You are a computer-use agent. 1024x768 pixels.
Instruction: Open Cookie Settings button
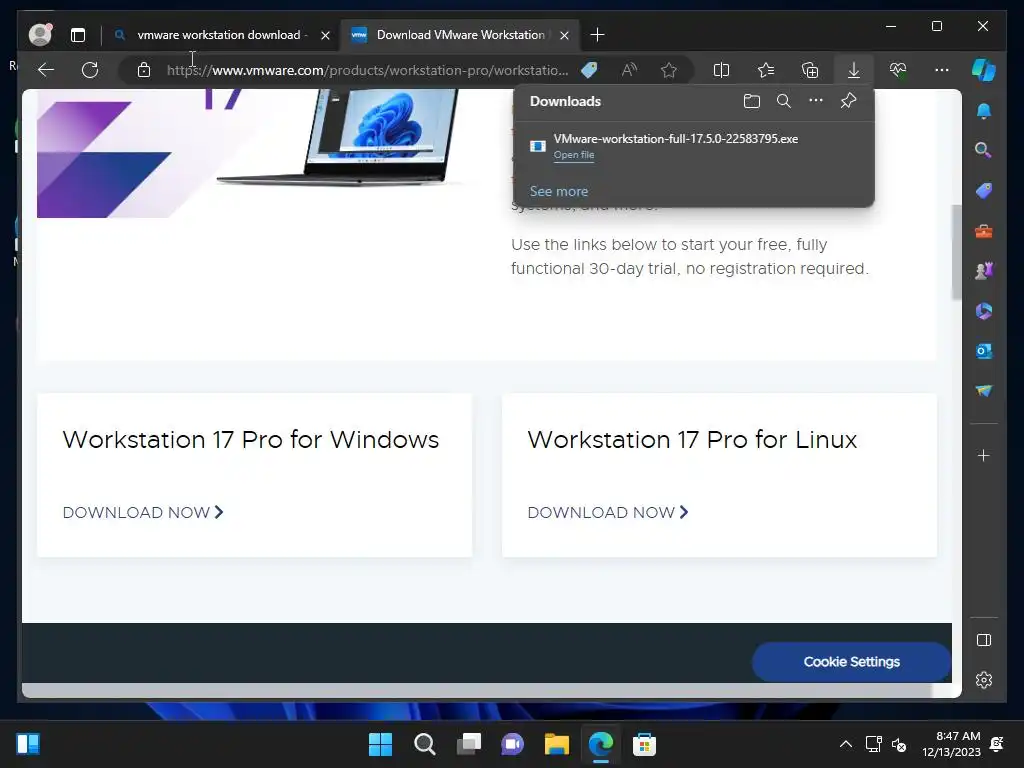(851, 662)
